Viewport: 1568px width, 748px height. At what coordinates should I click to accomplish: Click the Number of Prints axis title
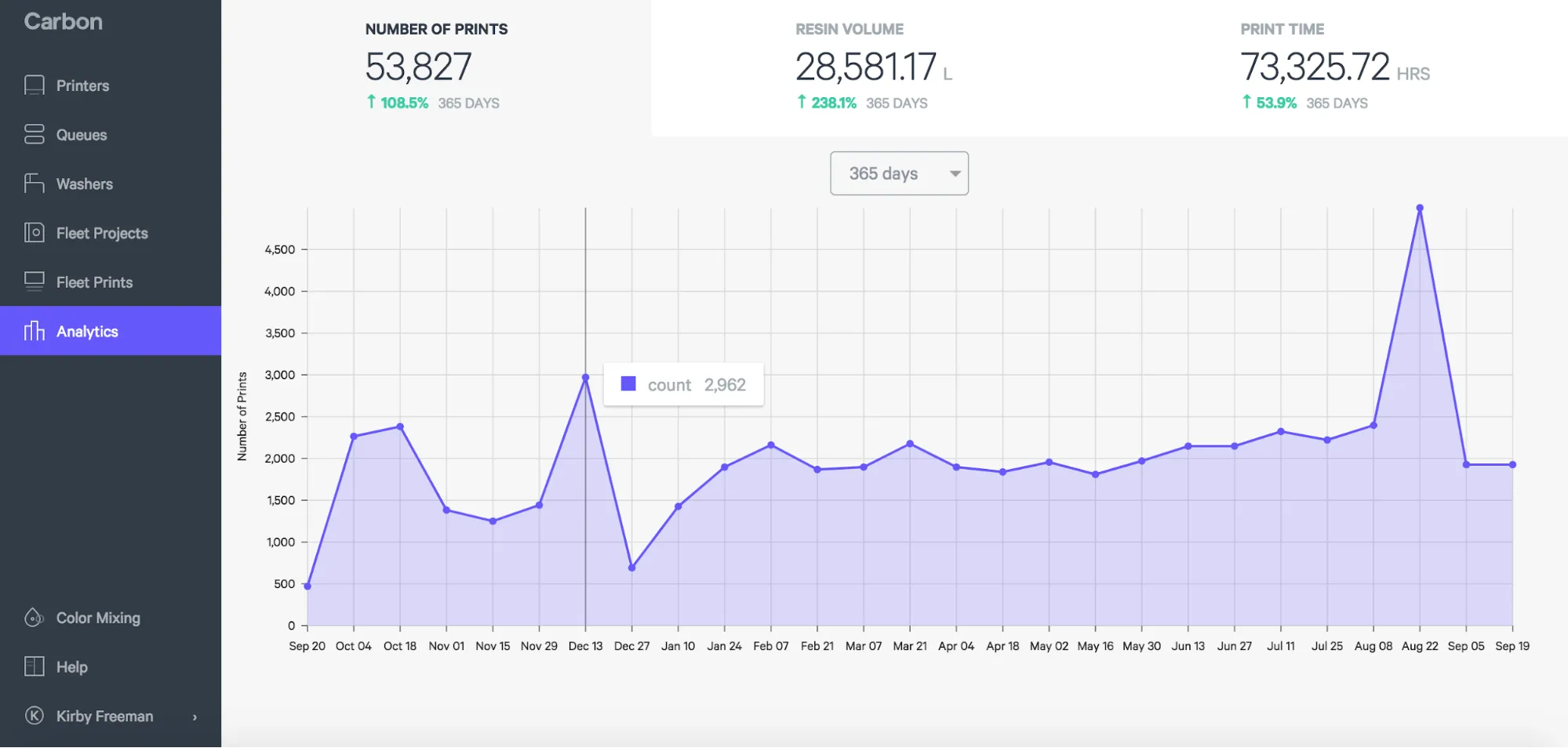242,416
